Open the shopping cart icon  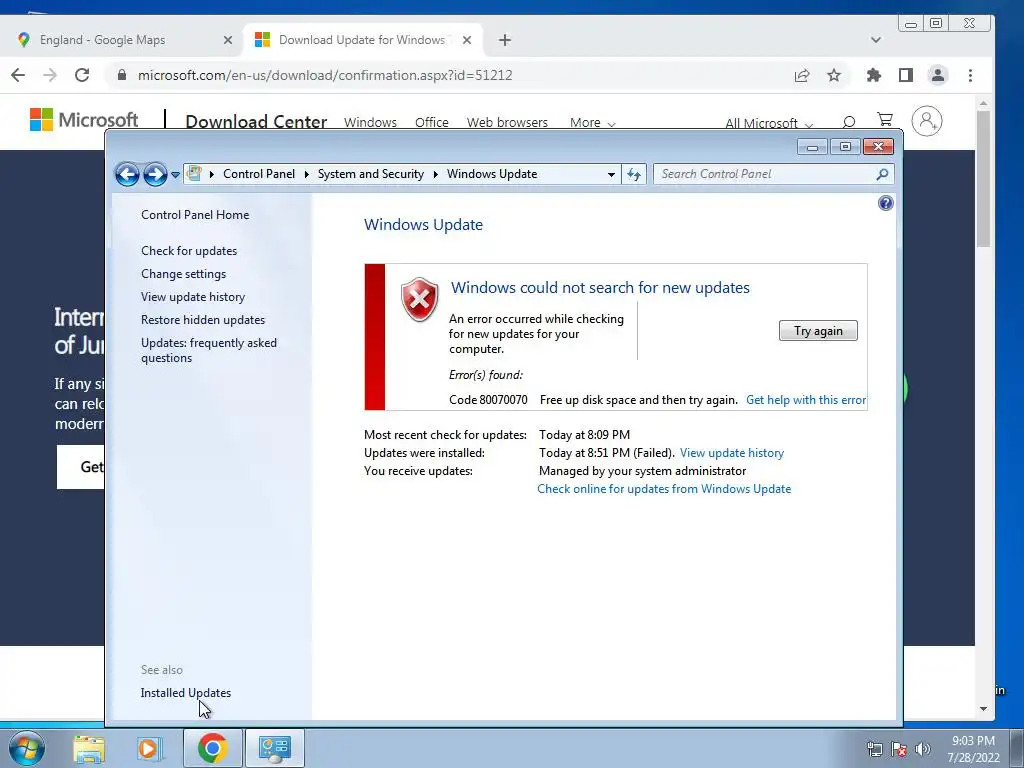tap(885, 120)
